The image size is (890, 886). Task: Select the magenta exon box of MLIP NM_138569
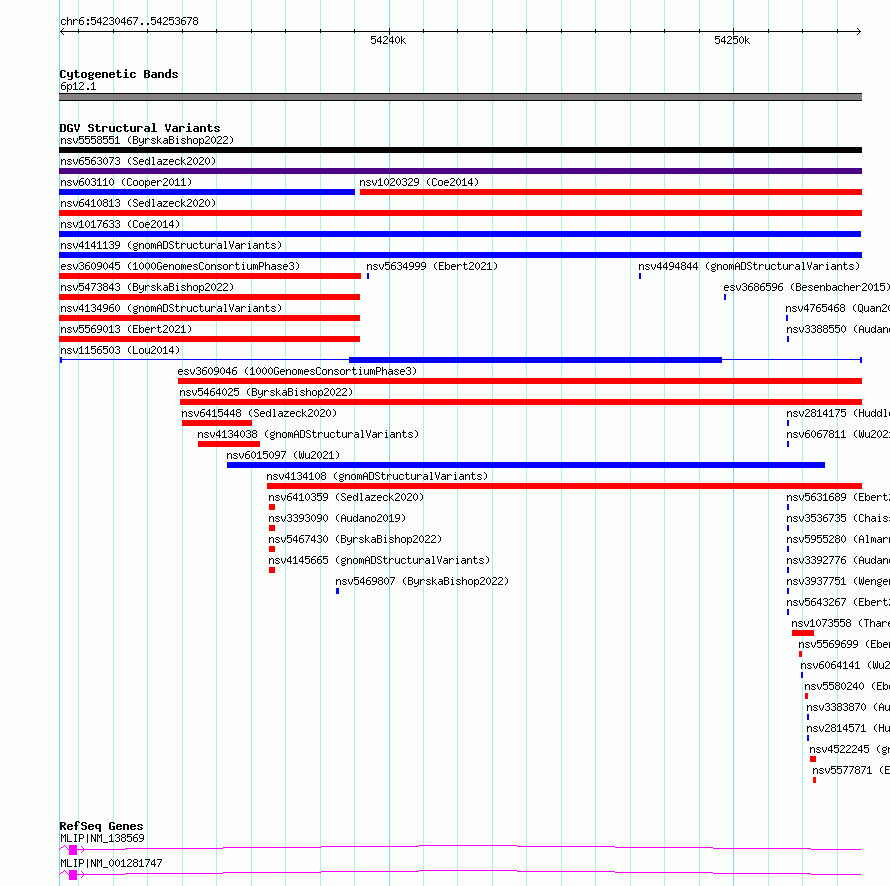click(73, 850)
